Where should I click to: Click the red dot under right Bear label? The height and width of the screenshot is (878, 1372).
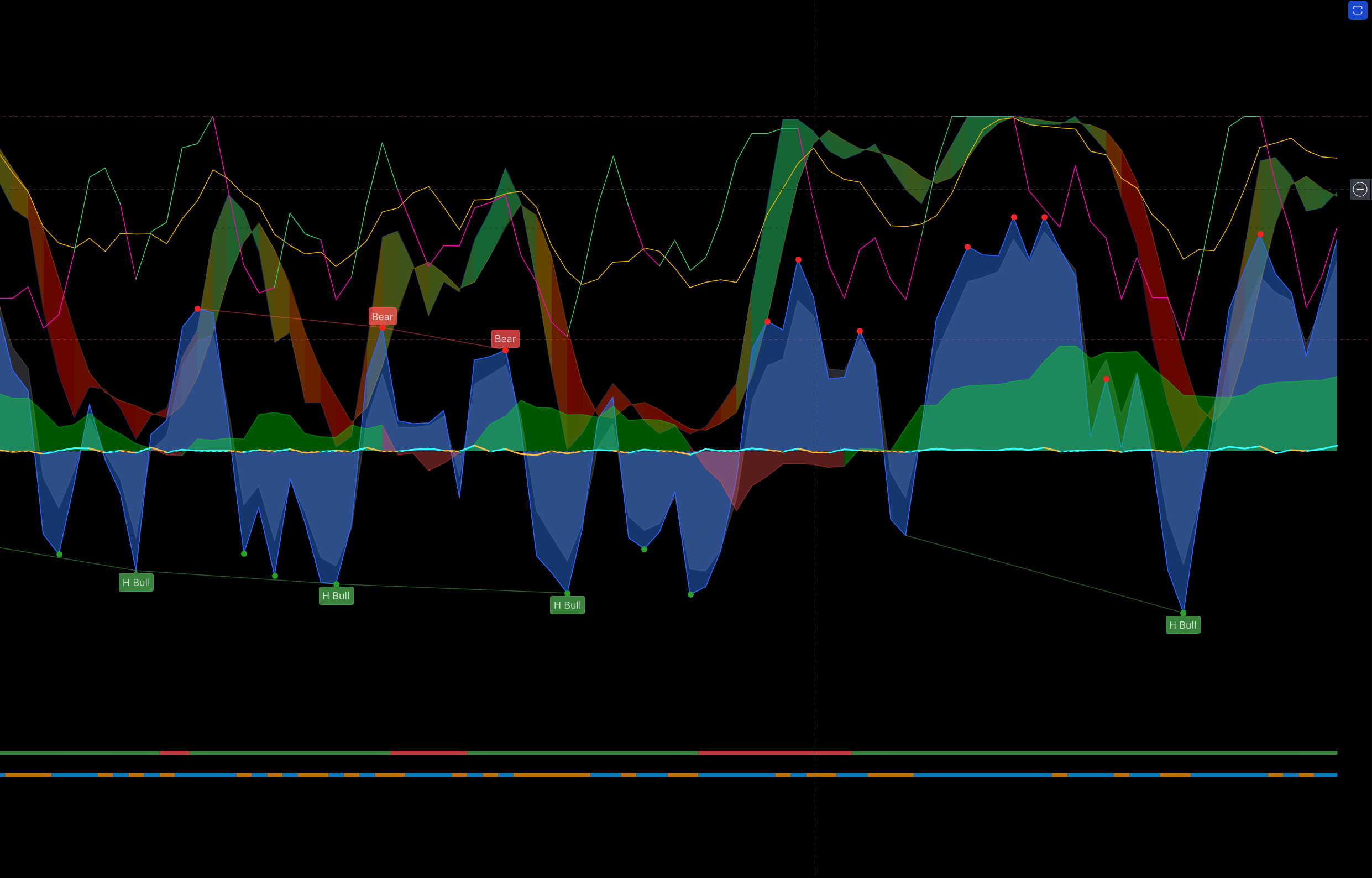(506, 350)
